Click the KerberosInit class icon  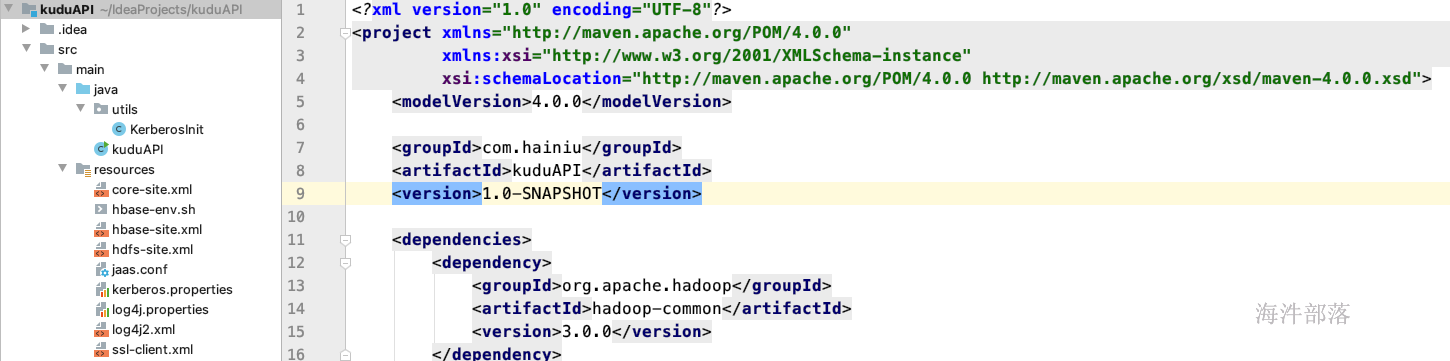tap(119, 129)
